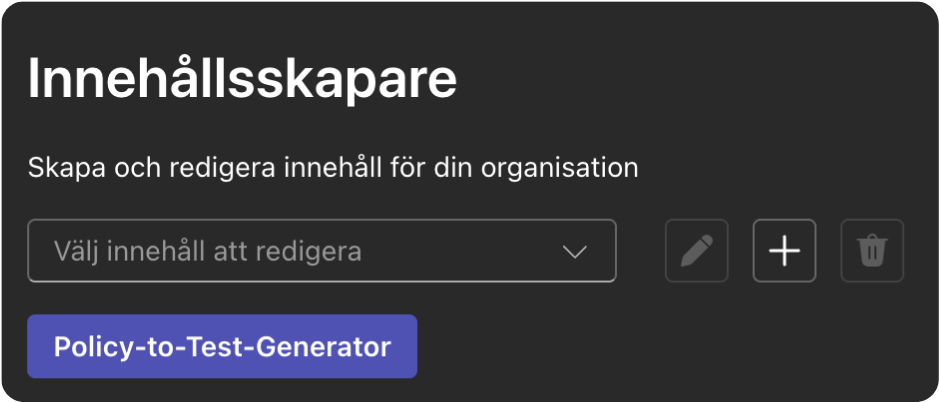The image size is (940, 402).
Task: Select the purple Policy-to-Test-Generator item
Action: (x=222, y=347)
